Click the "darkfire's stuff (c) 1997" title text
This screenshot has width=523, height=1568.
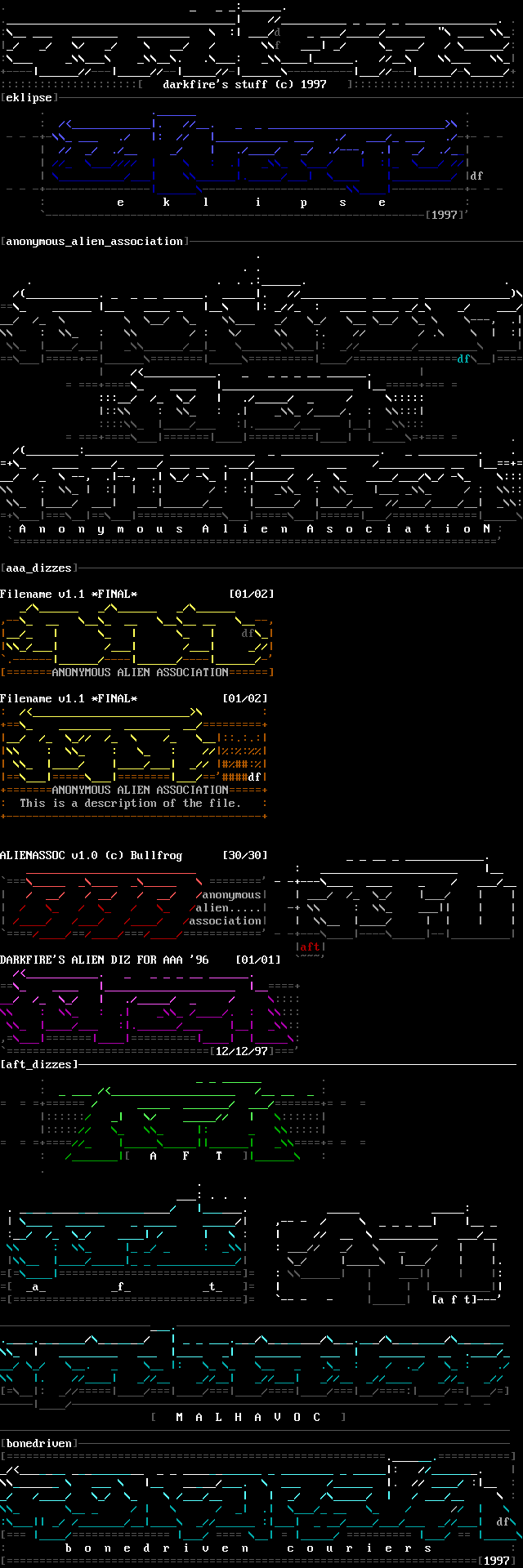pos(244,84)
